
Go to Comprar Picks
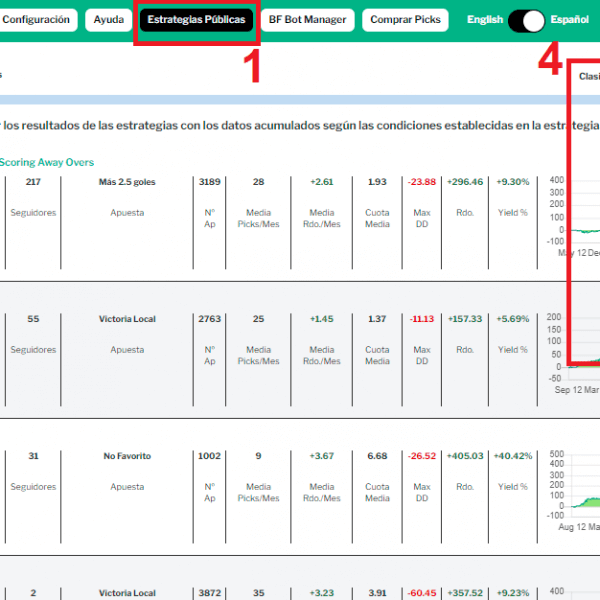[405, 20]
